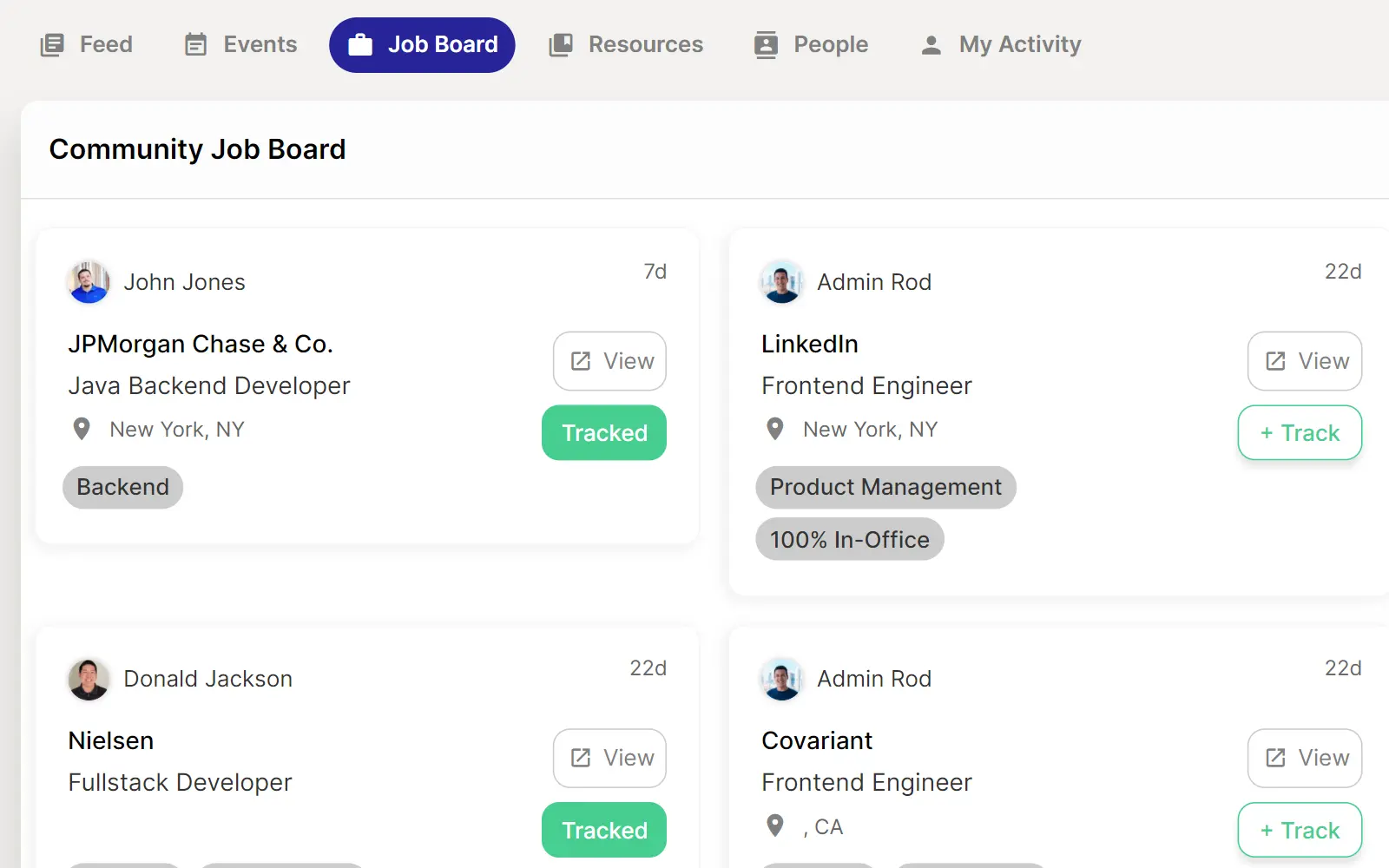Click the external-link icon in JPMorgan View

tap(581, 361)
